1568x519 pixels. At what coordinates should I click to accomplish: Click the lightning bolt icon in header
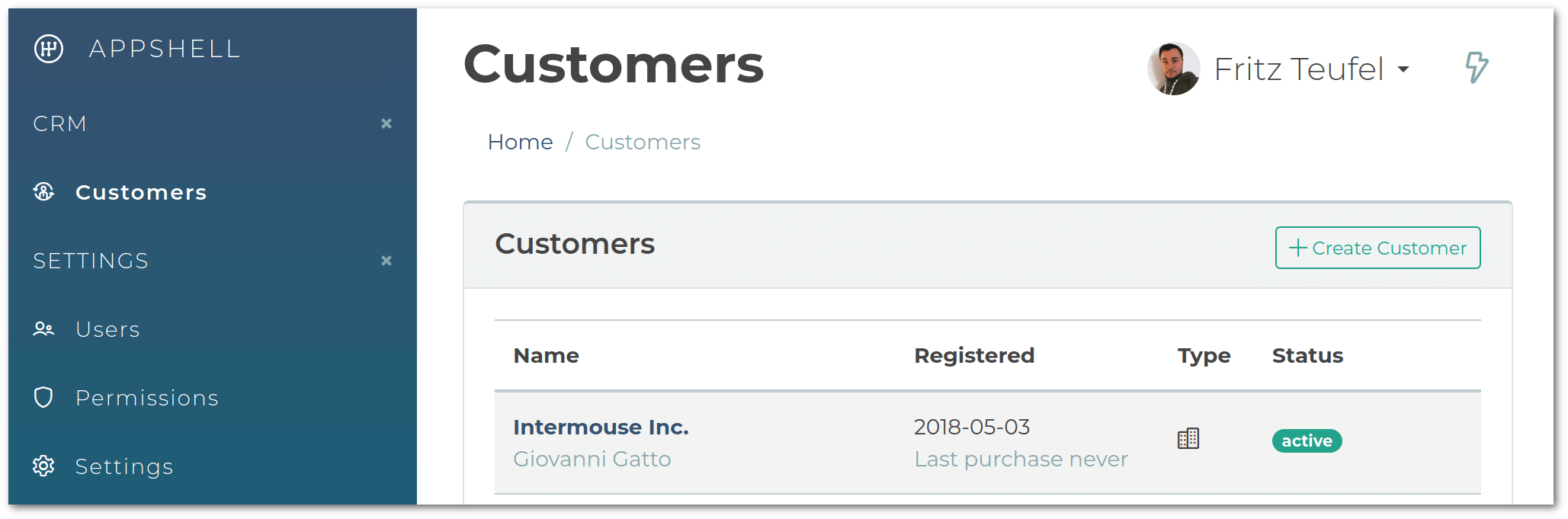coord(1477,68)
